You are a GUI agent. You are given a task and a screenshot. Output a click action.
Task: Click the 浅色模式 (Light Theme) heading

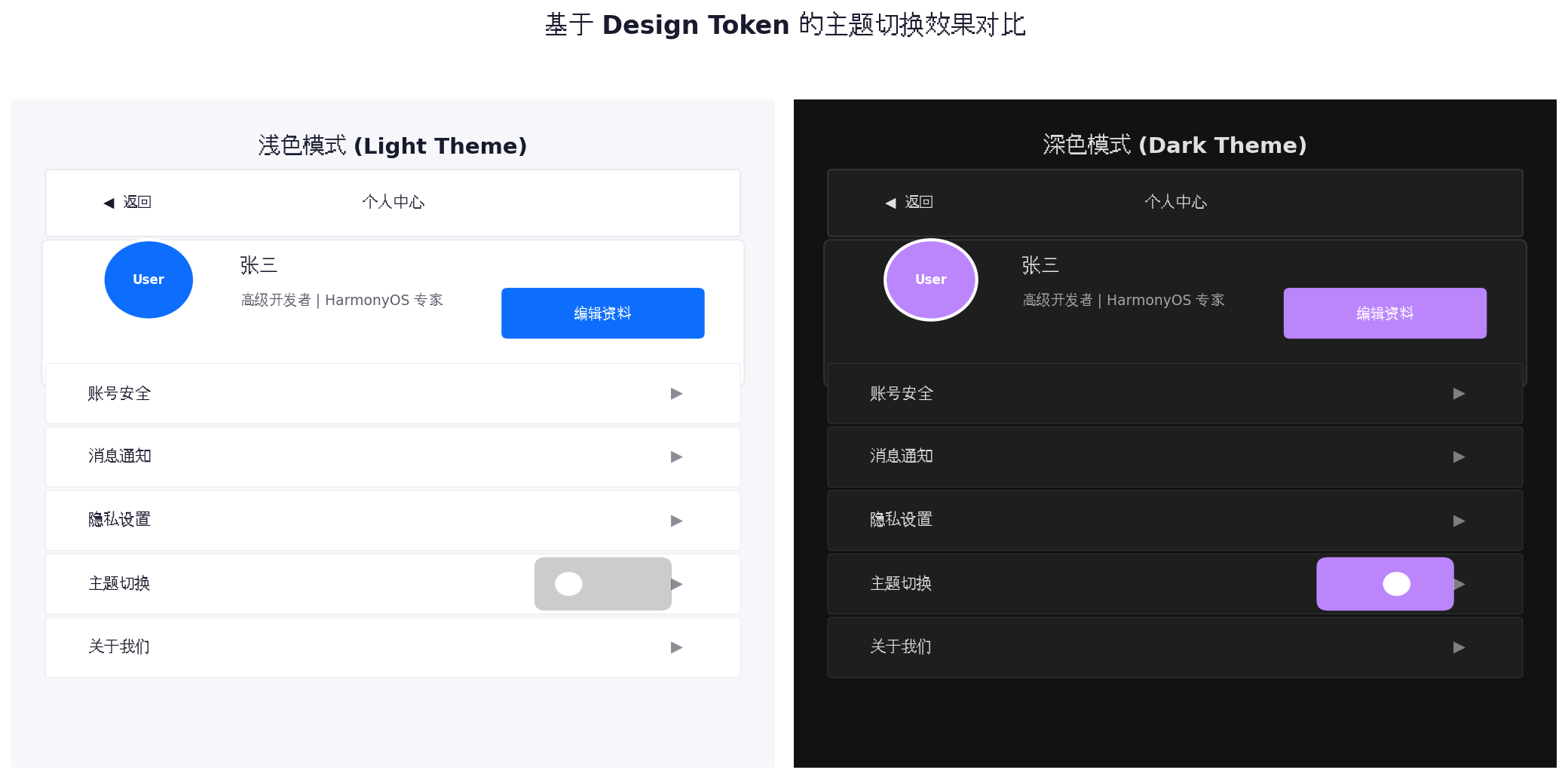392,145
